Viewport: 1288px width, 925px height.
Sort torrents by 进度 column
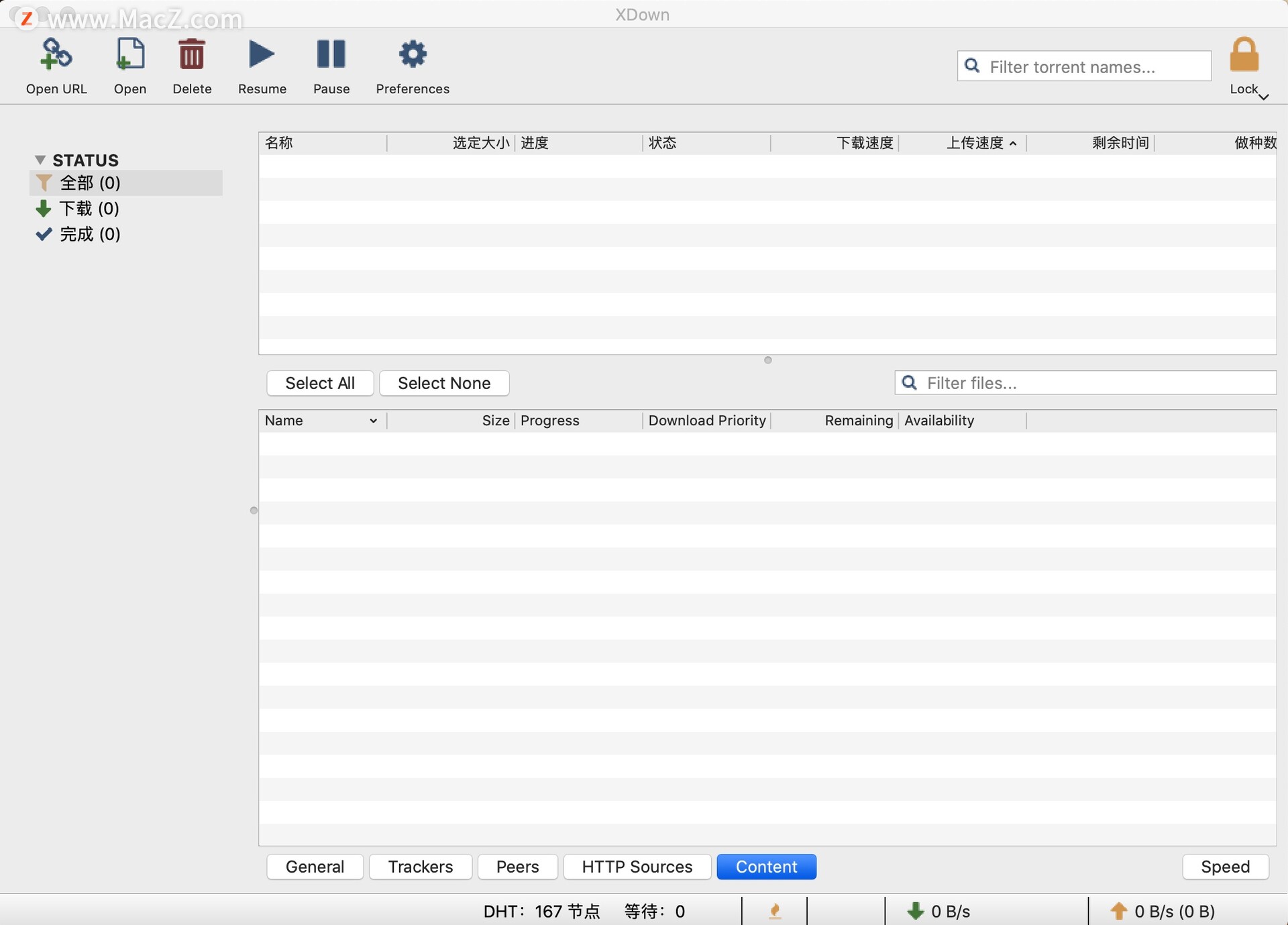578,143
